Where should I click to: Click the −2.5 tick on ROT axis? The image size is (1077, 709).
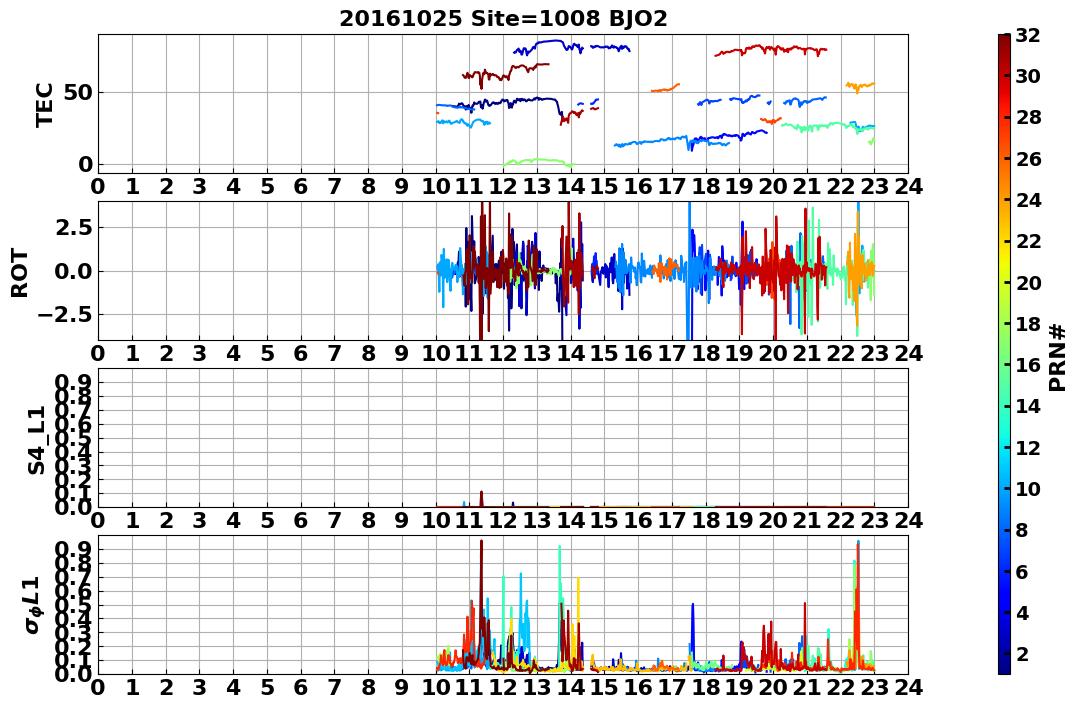(x=65, y=315)
